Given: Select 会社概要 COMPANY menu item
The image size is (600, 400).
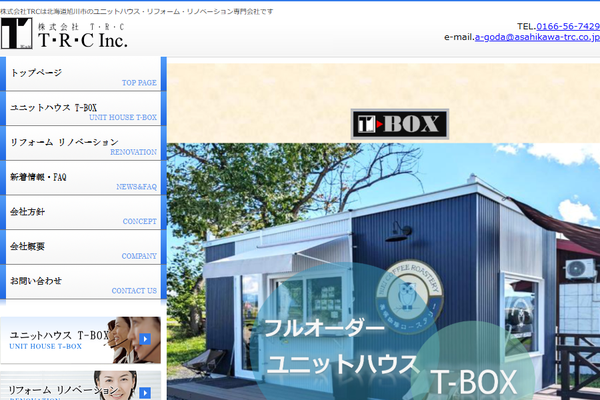Looking at the screenshot, I should coord(83,247).
